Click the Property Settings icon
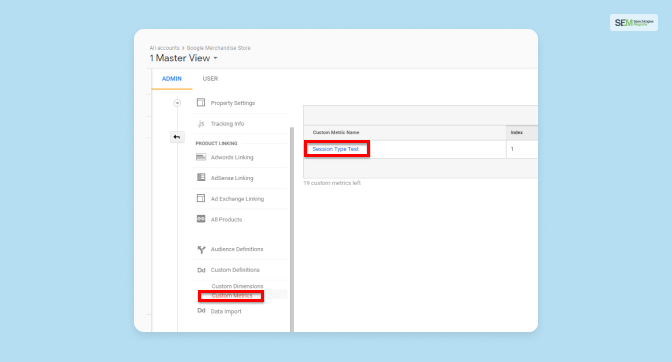 pos(201,102)
